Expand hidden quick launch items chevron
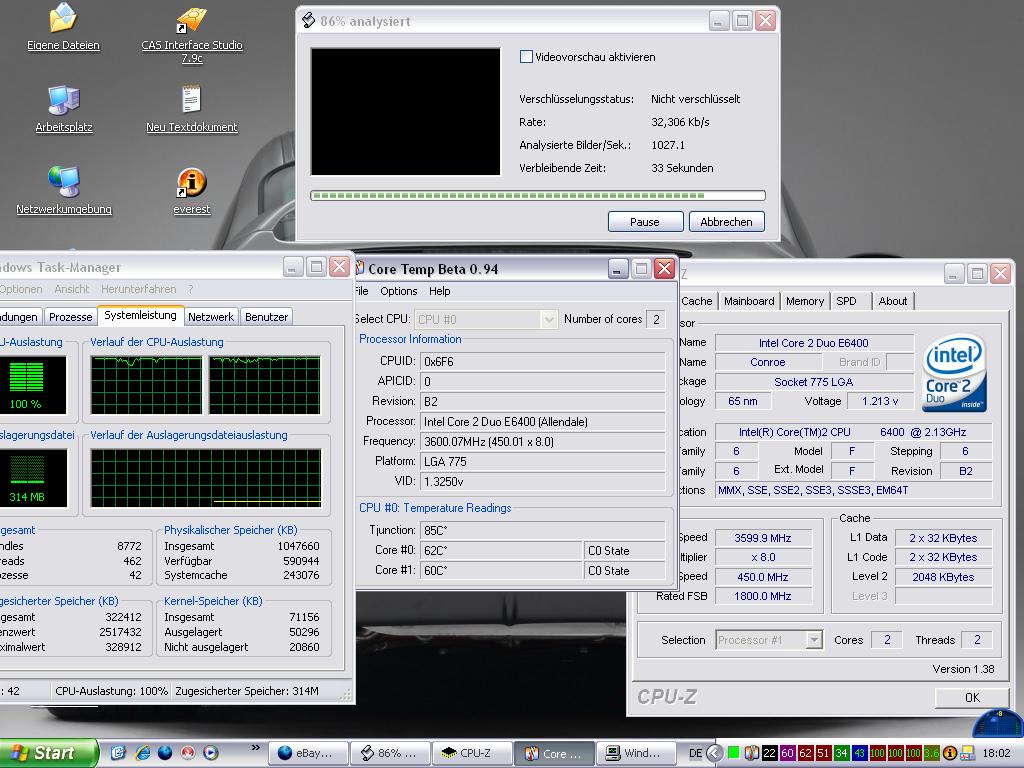 tap(255, 748)
